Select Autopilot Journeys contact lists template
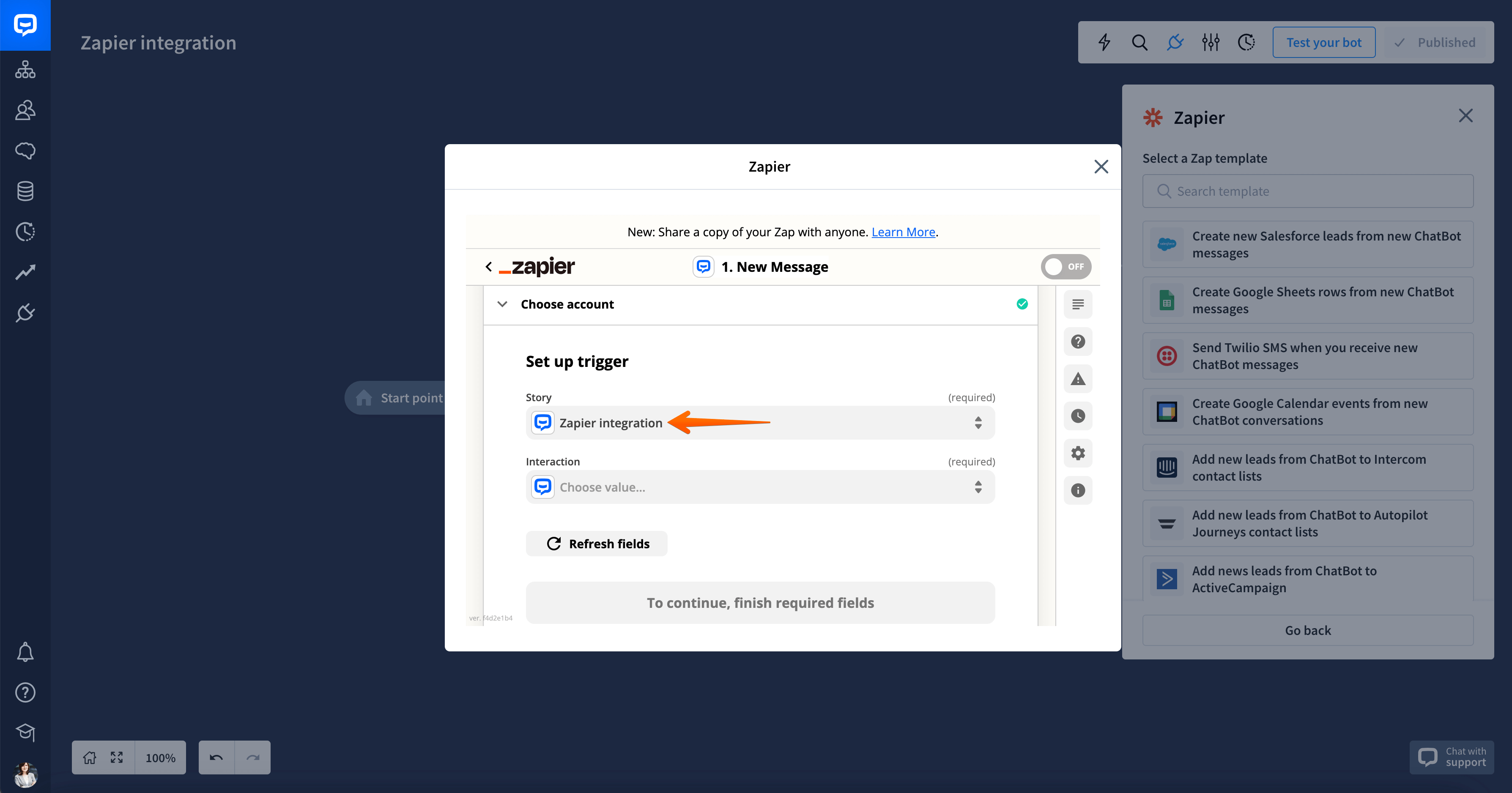This screenshot has height=793, width=1512. (x=1308, y=524)
